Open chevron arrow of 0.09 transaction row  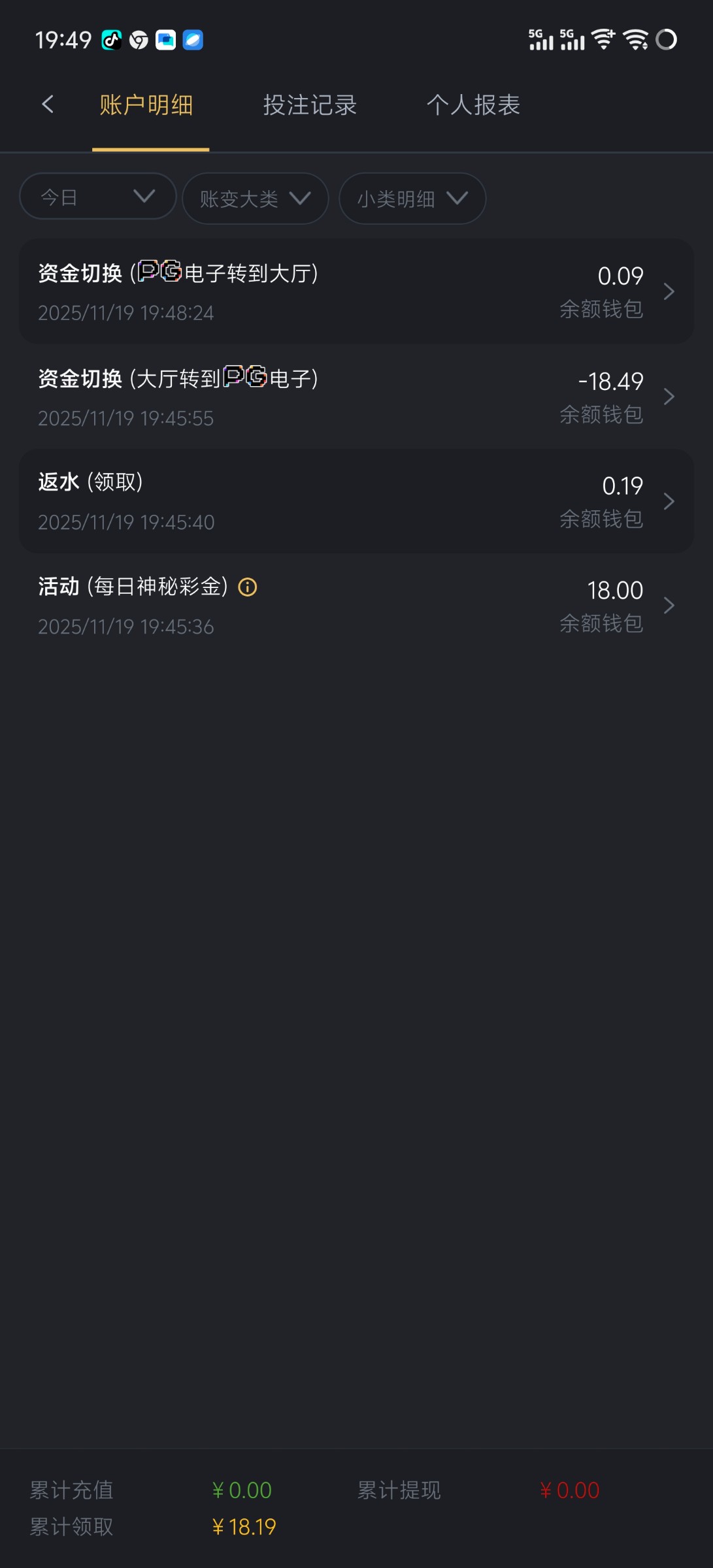pos(669,291)
